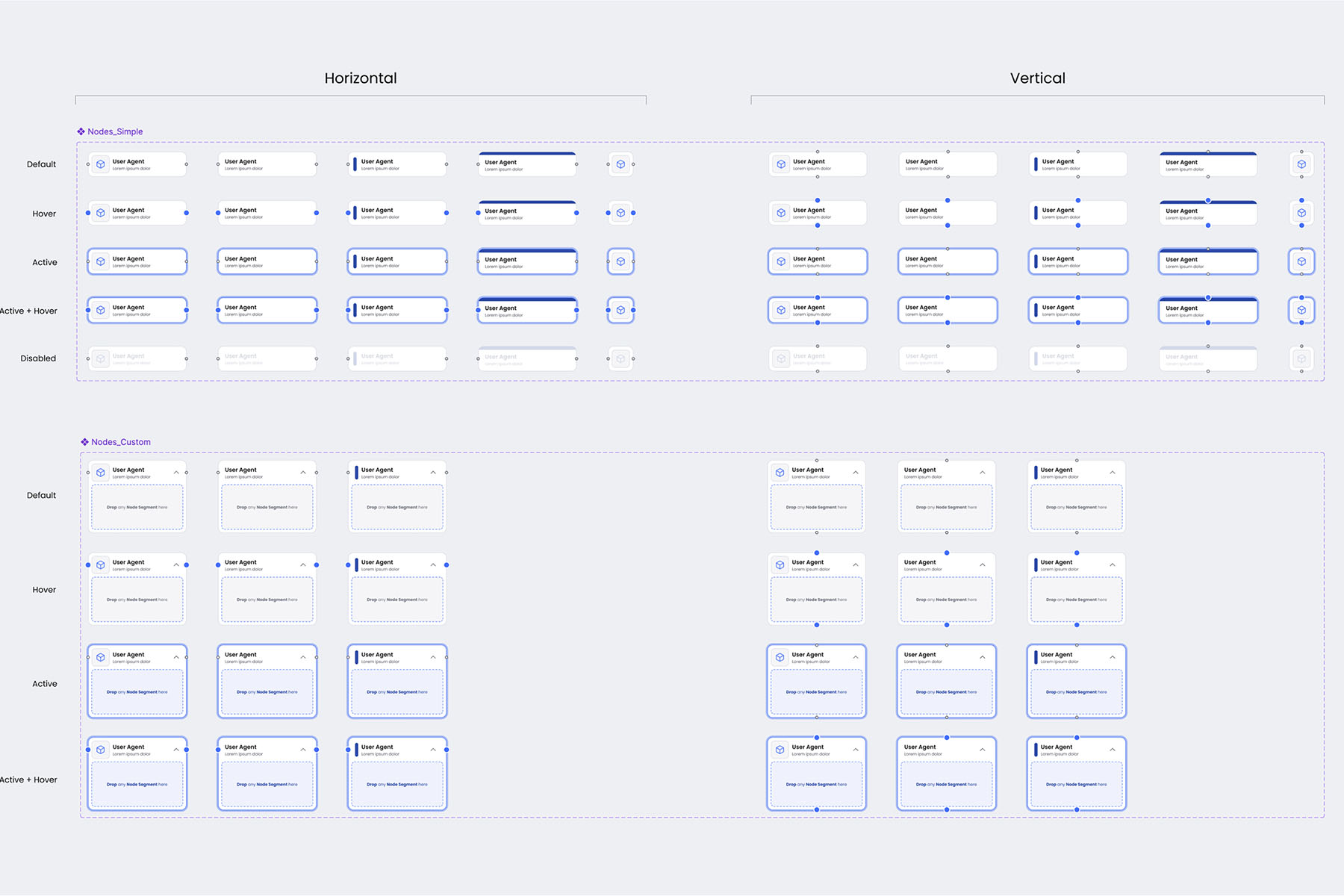This screenshot has width=1344, height=896.
Task: Click cube icon in Nodes_Custom Horizontal Default card
Action: [x=101, y=473]
